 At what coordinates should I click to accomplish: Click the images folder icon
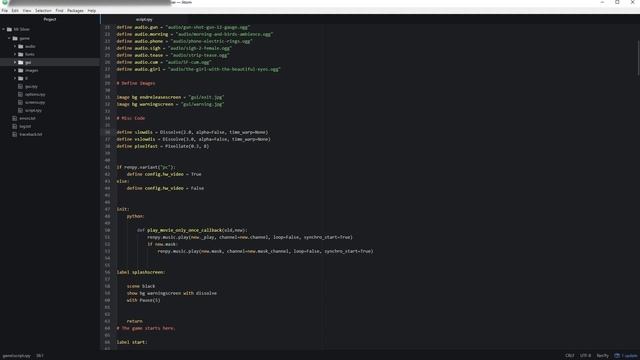[21, 70]
